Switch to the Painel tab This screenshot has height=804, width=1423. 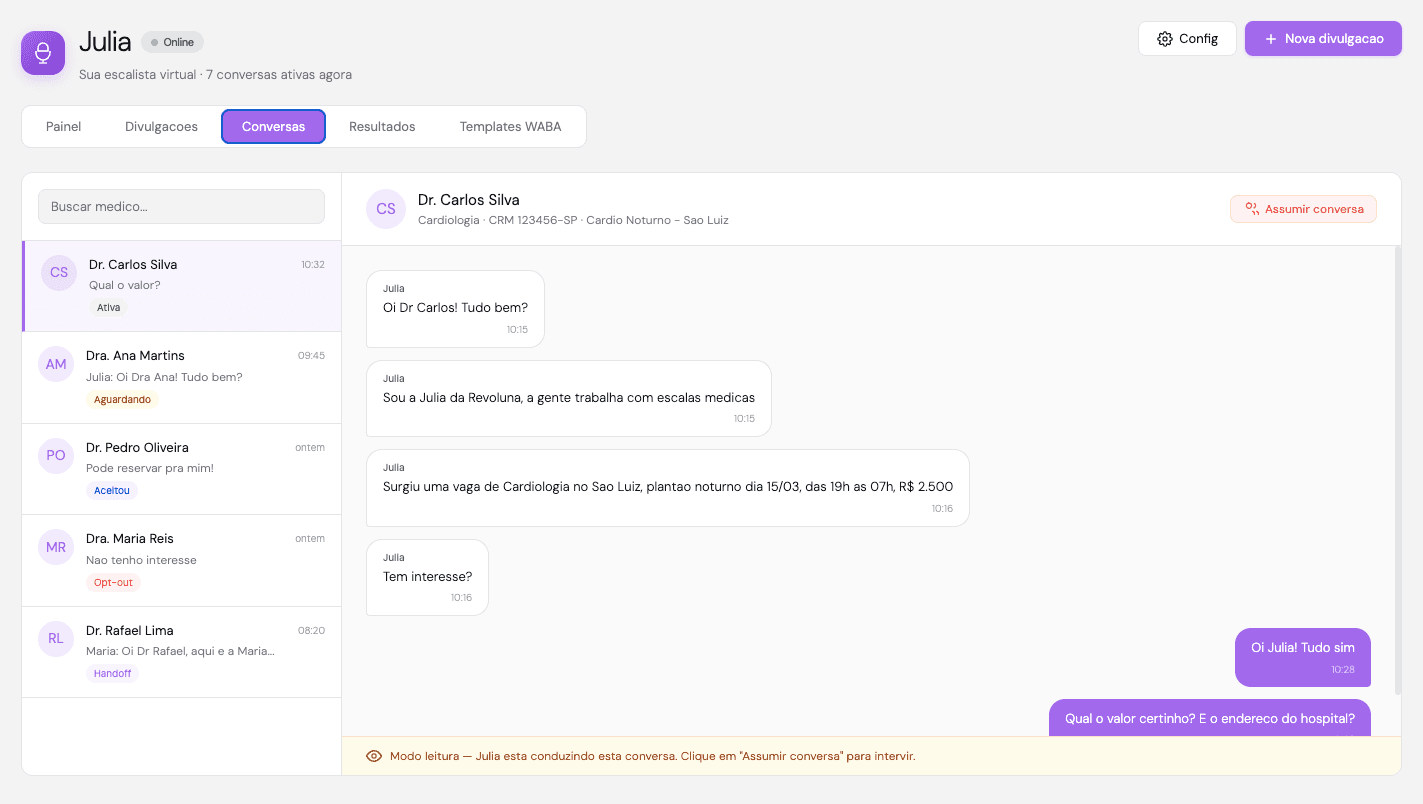tap(63, 126)
